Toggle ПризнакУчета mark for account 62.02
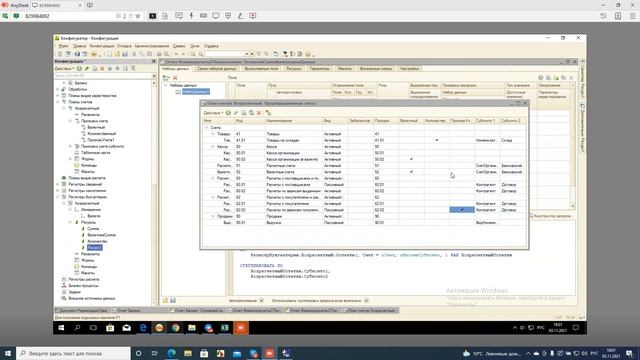Screen dimensions: 640x360 (462, 210)
